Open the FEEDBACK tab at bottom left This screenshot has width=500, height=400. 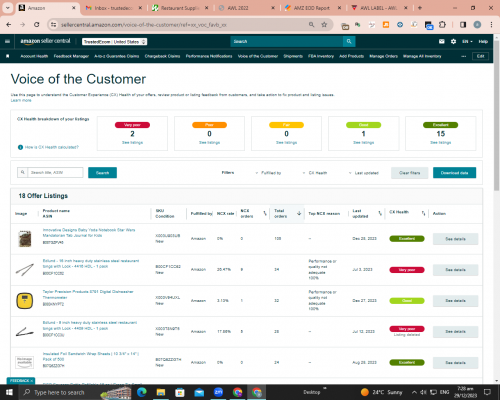tap(21, 381)
